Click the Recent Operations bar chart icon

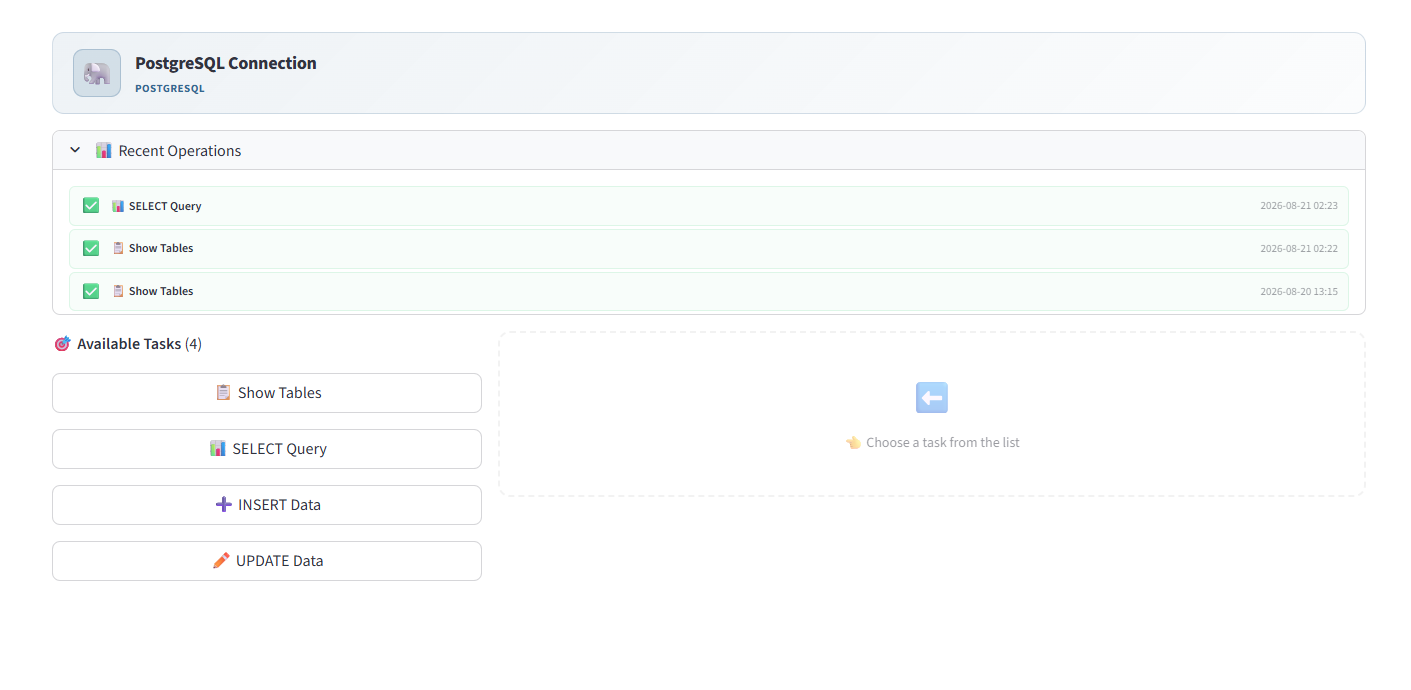(x=104, y=150)
